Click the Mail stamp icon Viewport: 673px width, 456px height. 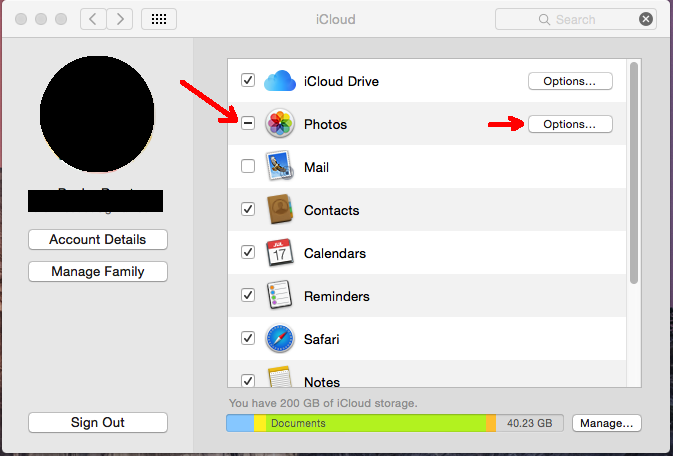click(x=280, y=166)
